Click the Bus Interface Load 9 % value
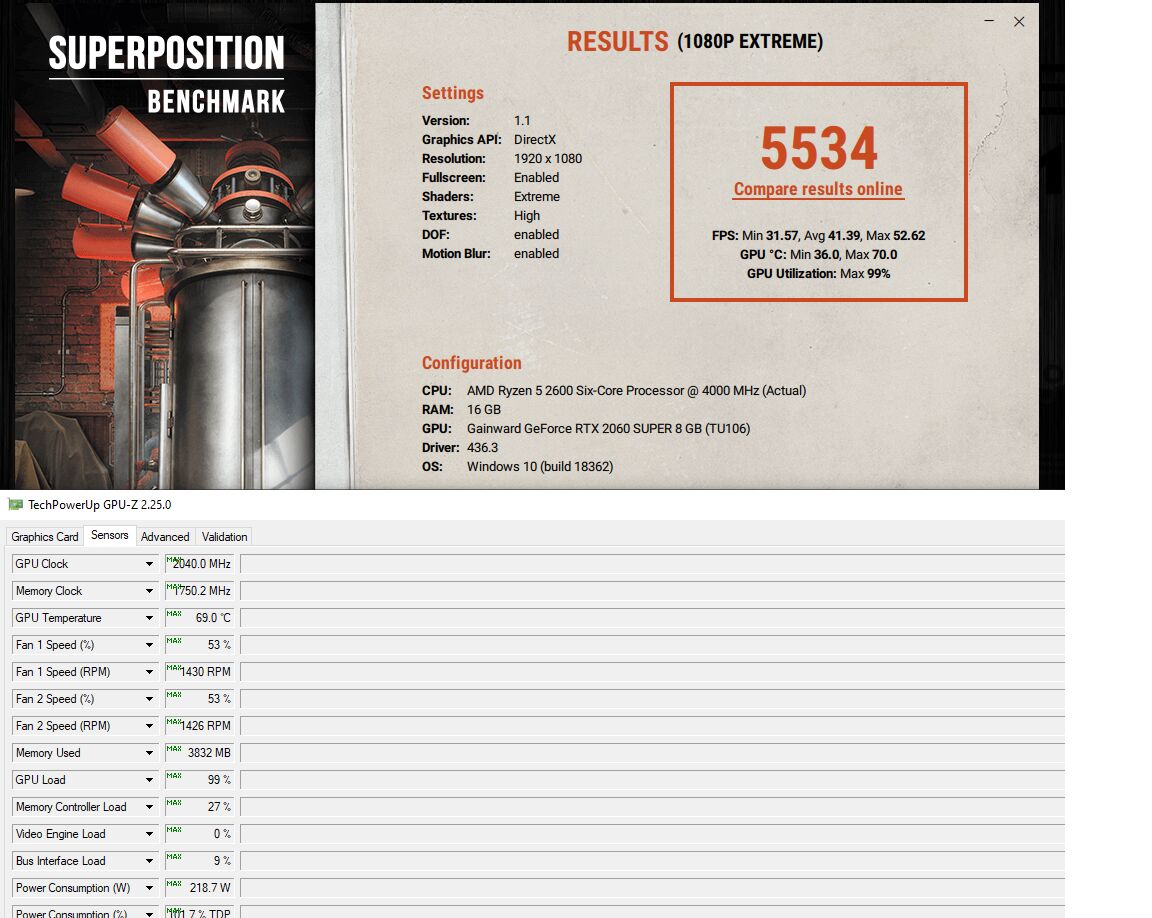Image resolution: width=1152 pixels, height=918 pixels. [x=199, y=861]
